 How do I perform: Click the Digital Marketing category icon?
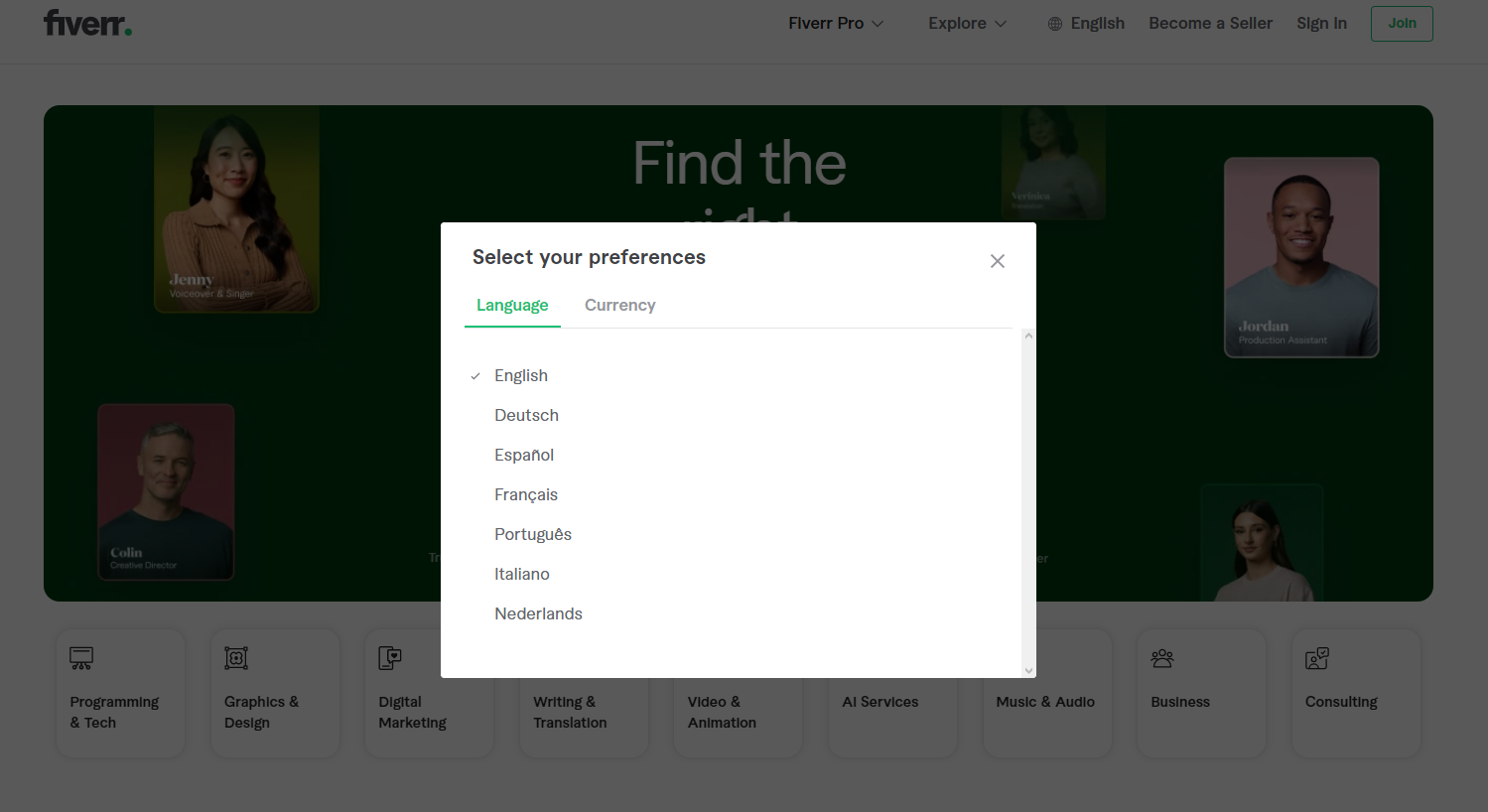click(390, 658)
